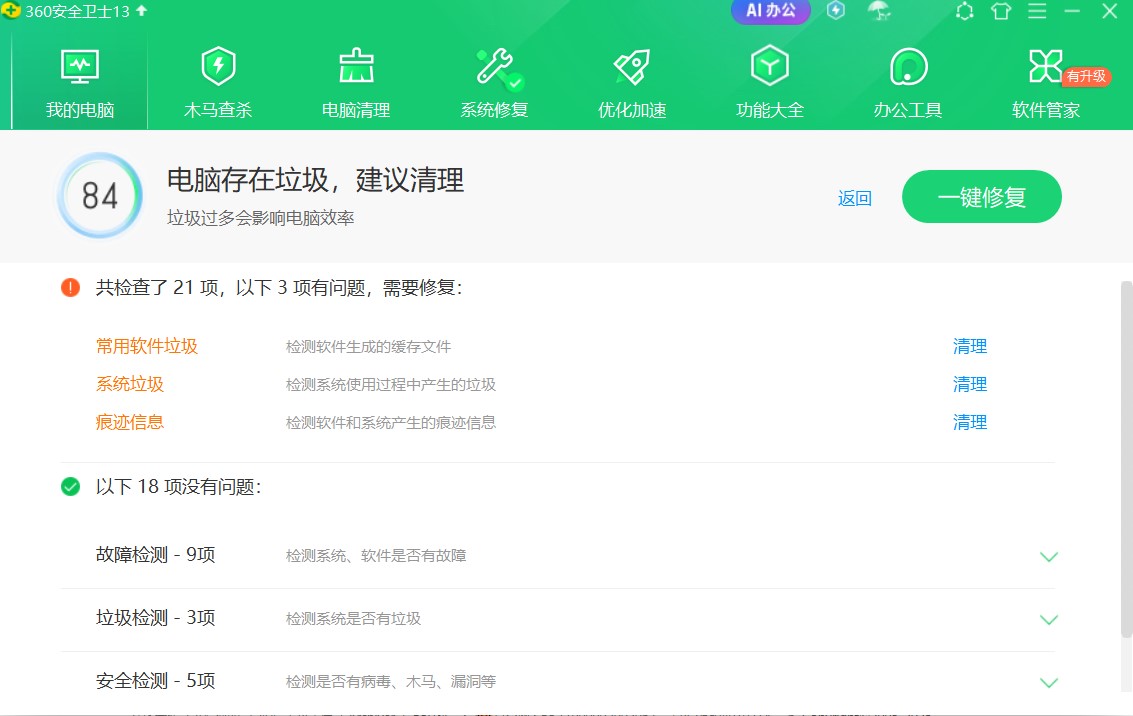Click the 故障检测 - 9项 row label
Screen dimensions: 1133x716
coord(155,555)
